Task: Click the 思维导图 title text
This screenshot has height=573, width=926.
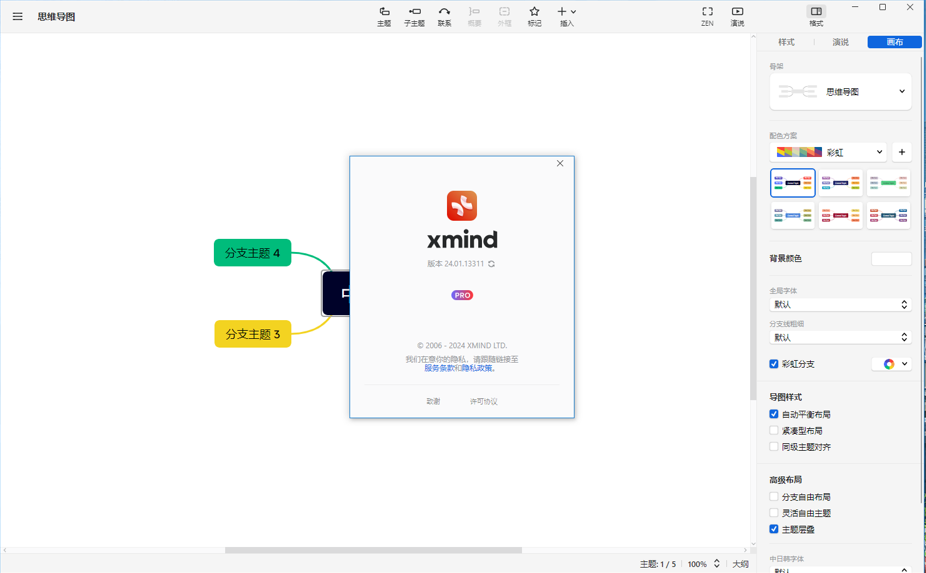Action: (56, 17)
